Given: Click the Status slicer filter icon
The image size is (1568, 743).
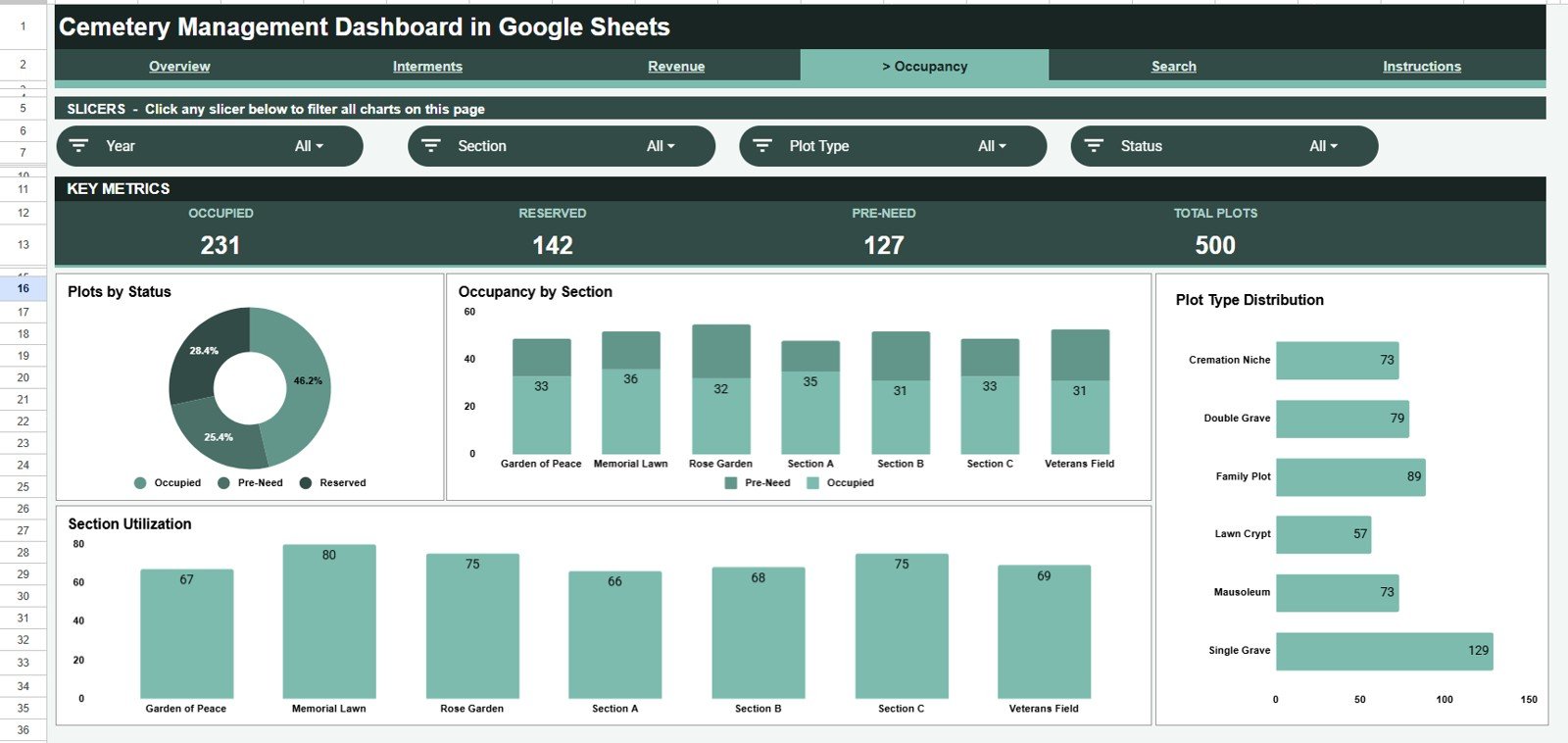Looking at the screenshot, I should pyautogui.click(x=1094, y=146).
